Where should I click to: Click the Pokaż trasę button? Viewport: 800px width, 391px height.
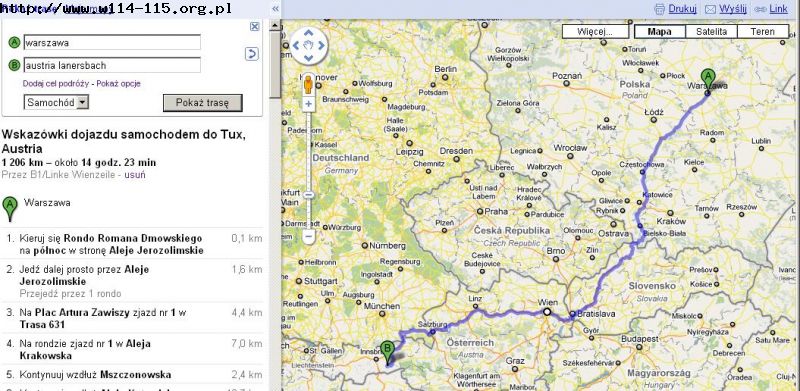click(x=203, y=103)
